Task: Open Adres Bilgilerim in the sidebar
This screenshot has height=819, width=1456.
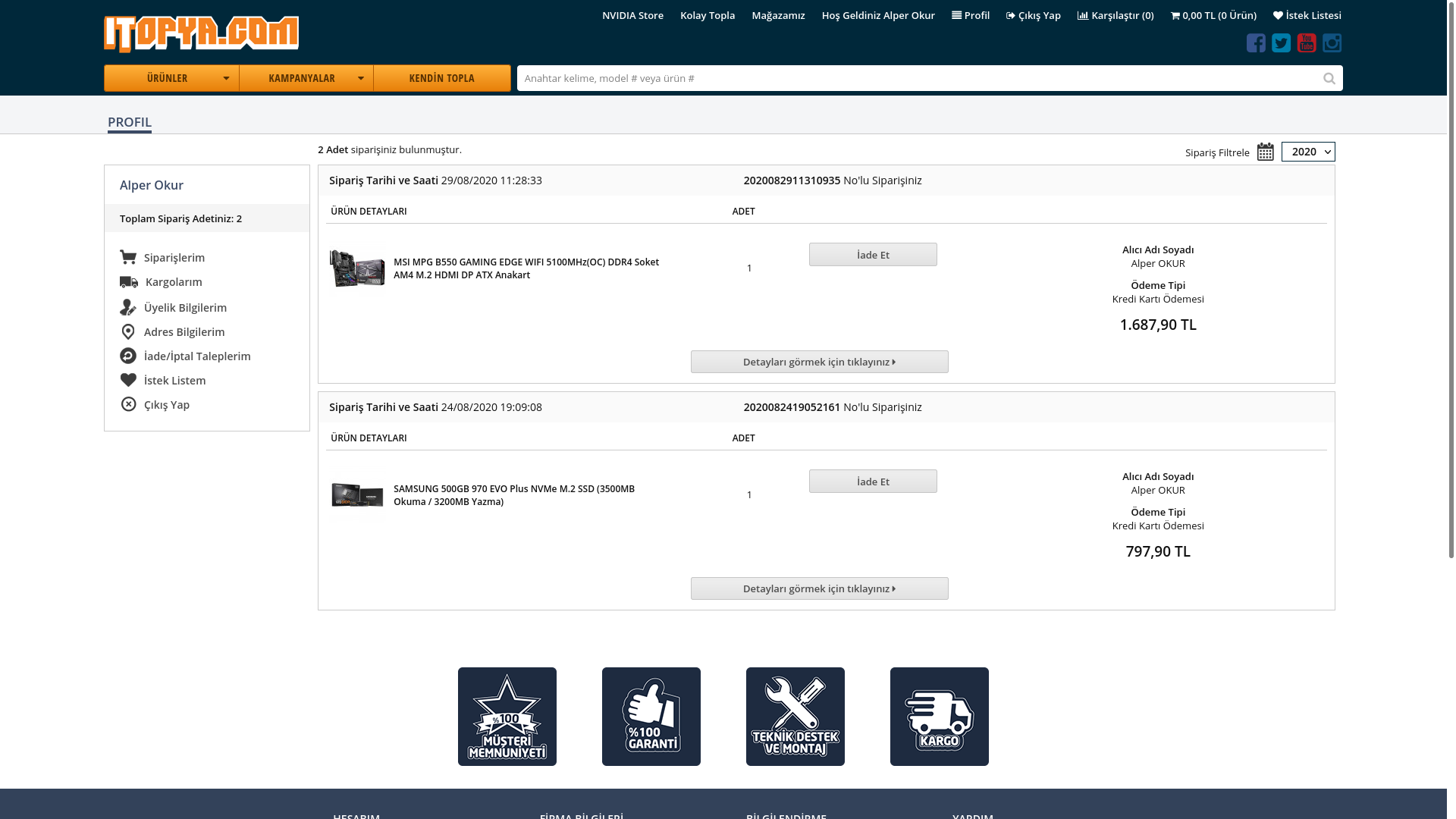Action: pos(184,332)
